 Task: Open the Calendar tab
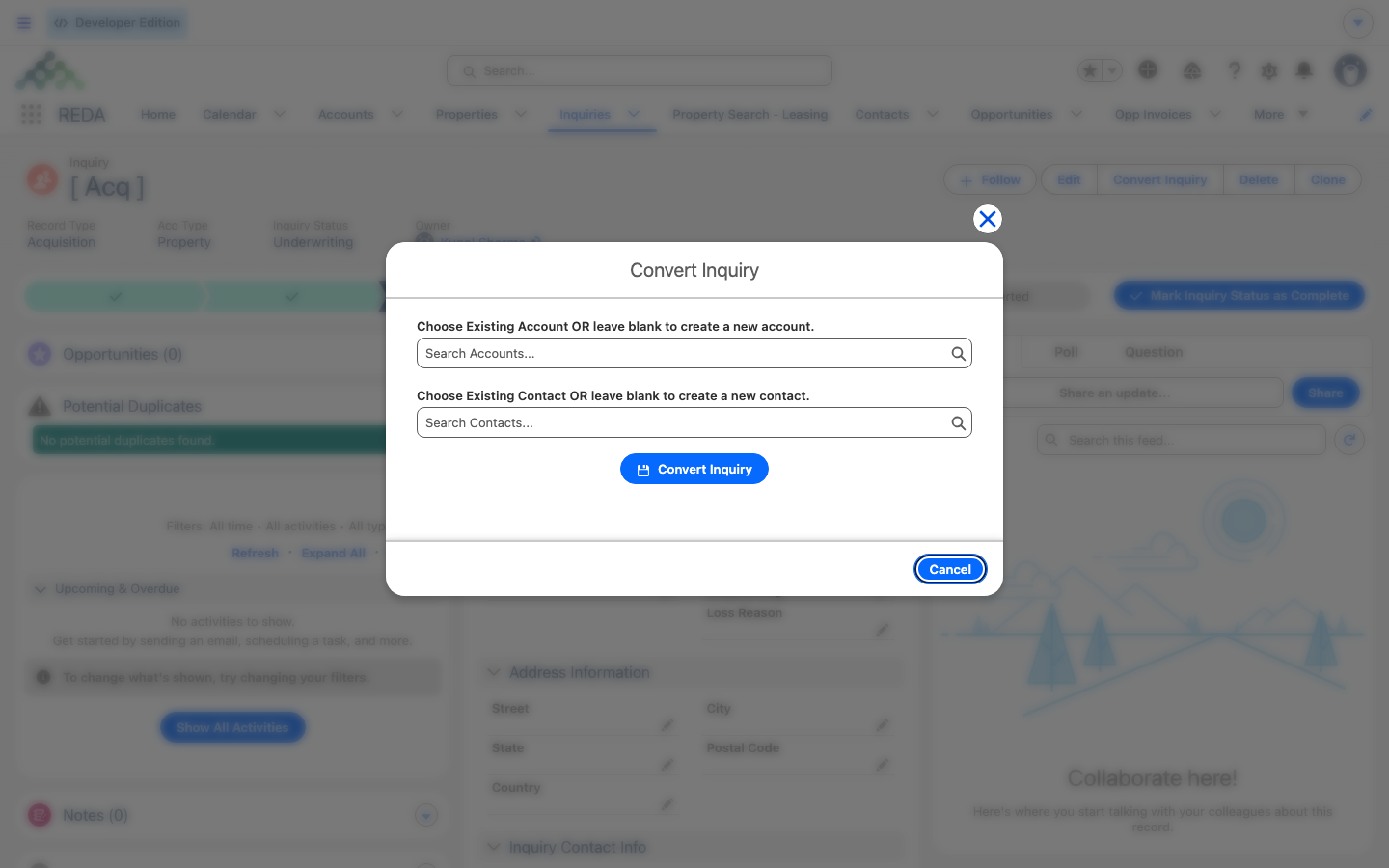[230, 115]
